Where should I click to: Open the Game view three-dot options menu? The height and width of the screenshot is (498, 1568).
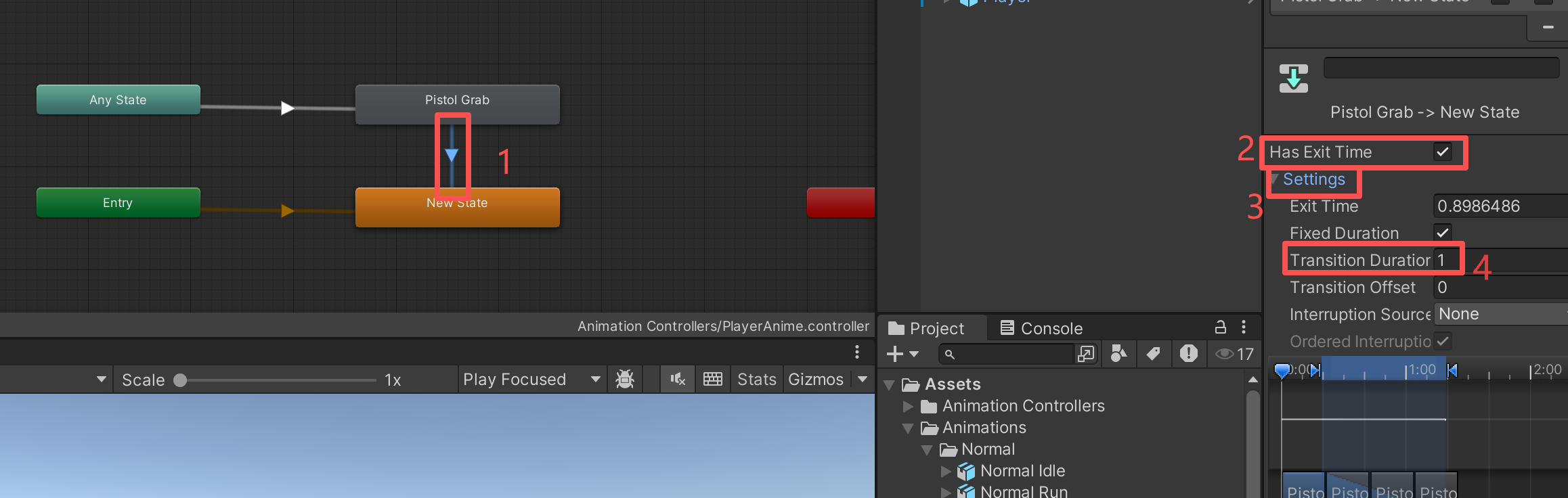tap(857, 352)
